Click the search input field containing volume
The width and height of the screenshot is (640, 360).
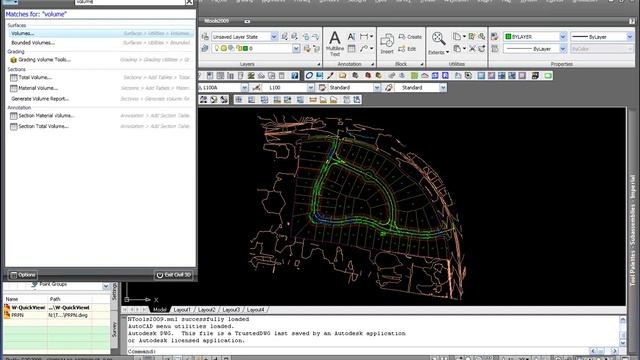130,2
